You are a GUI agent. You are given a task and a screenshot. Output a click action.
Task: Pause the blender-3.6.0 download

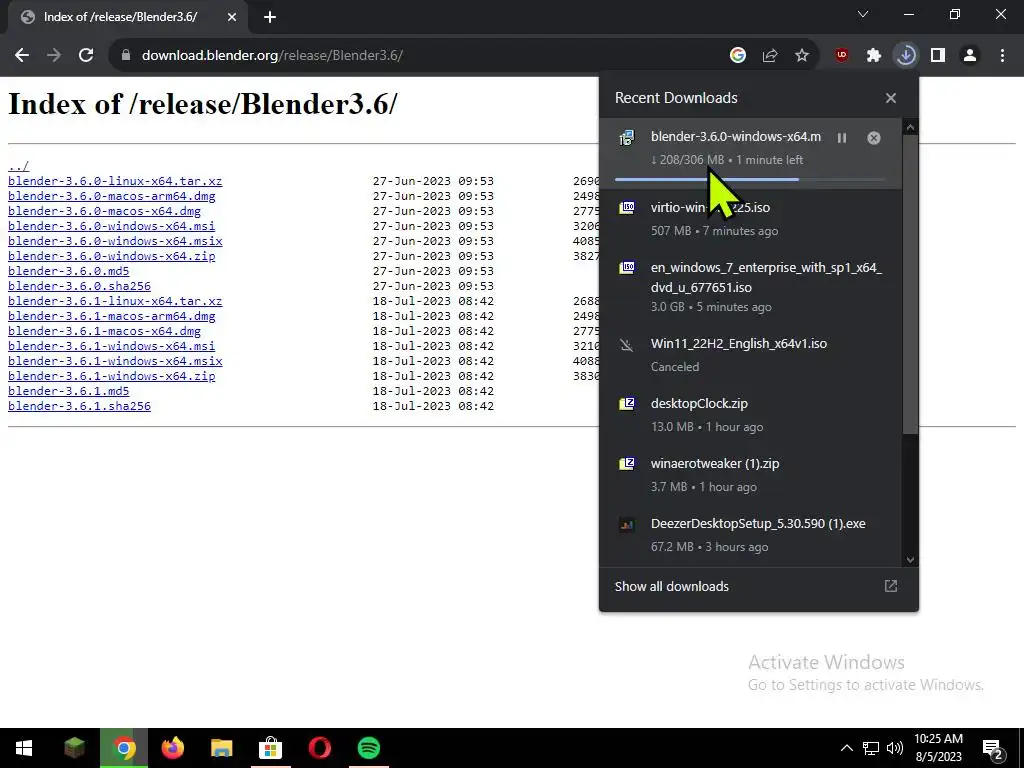[x=842, y=138]
